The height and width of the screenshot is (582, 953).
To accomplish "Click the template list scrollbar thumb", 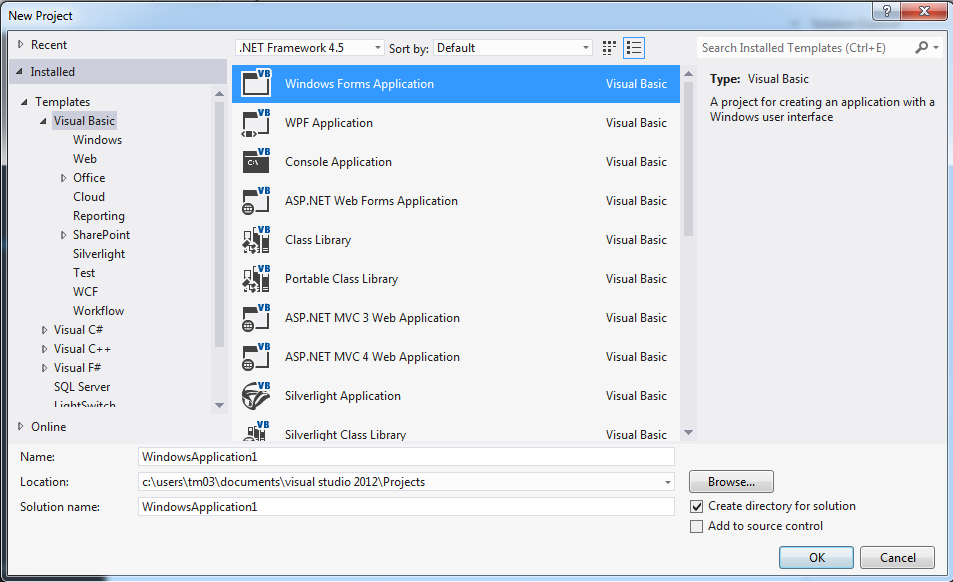I will click(x=689, y=159).
